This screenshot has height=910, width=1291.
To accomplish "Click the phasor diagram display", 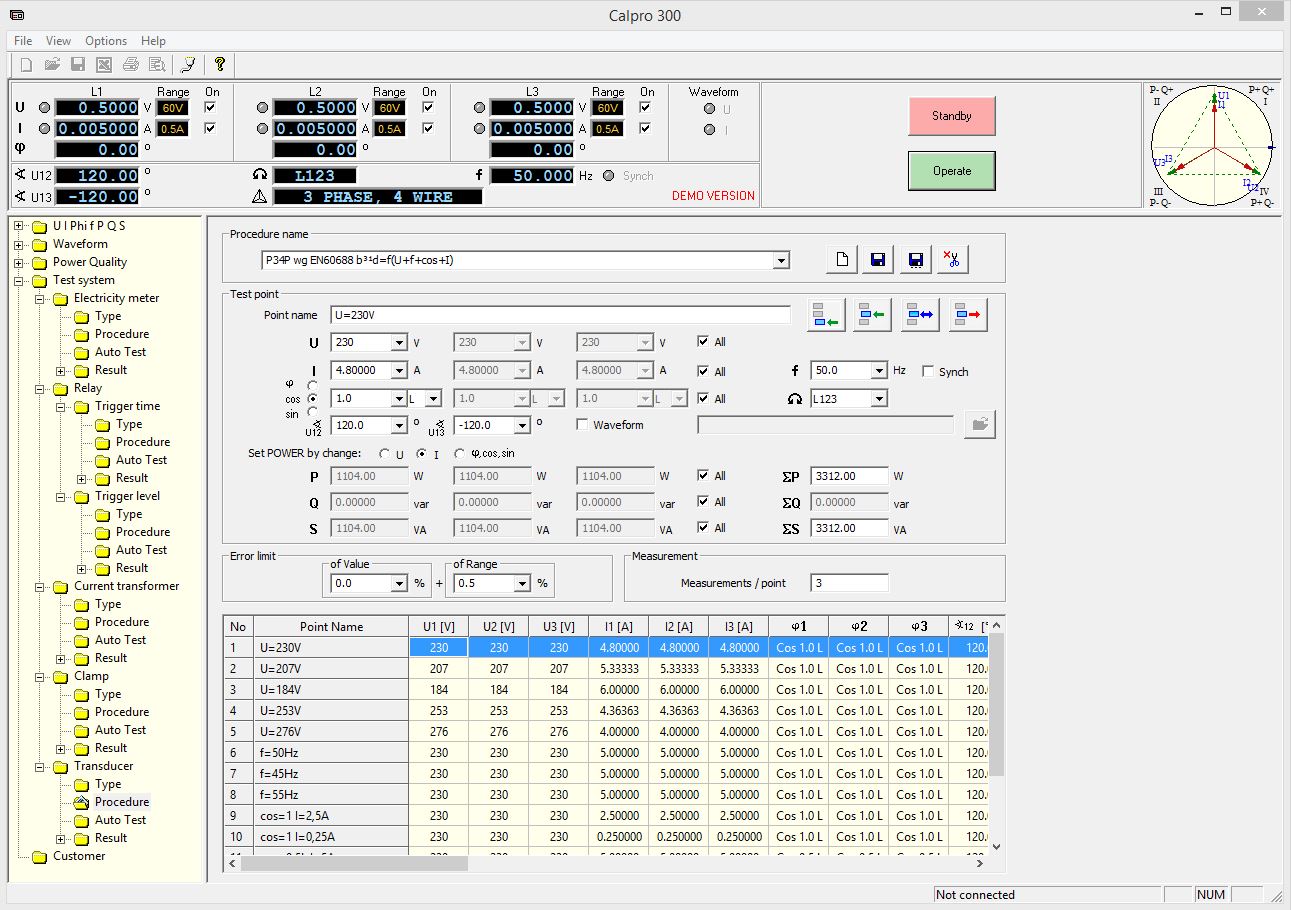I will (1212, 145).
